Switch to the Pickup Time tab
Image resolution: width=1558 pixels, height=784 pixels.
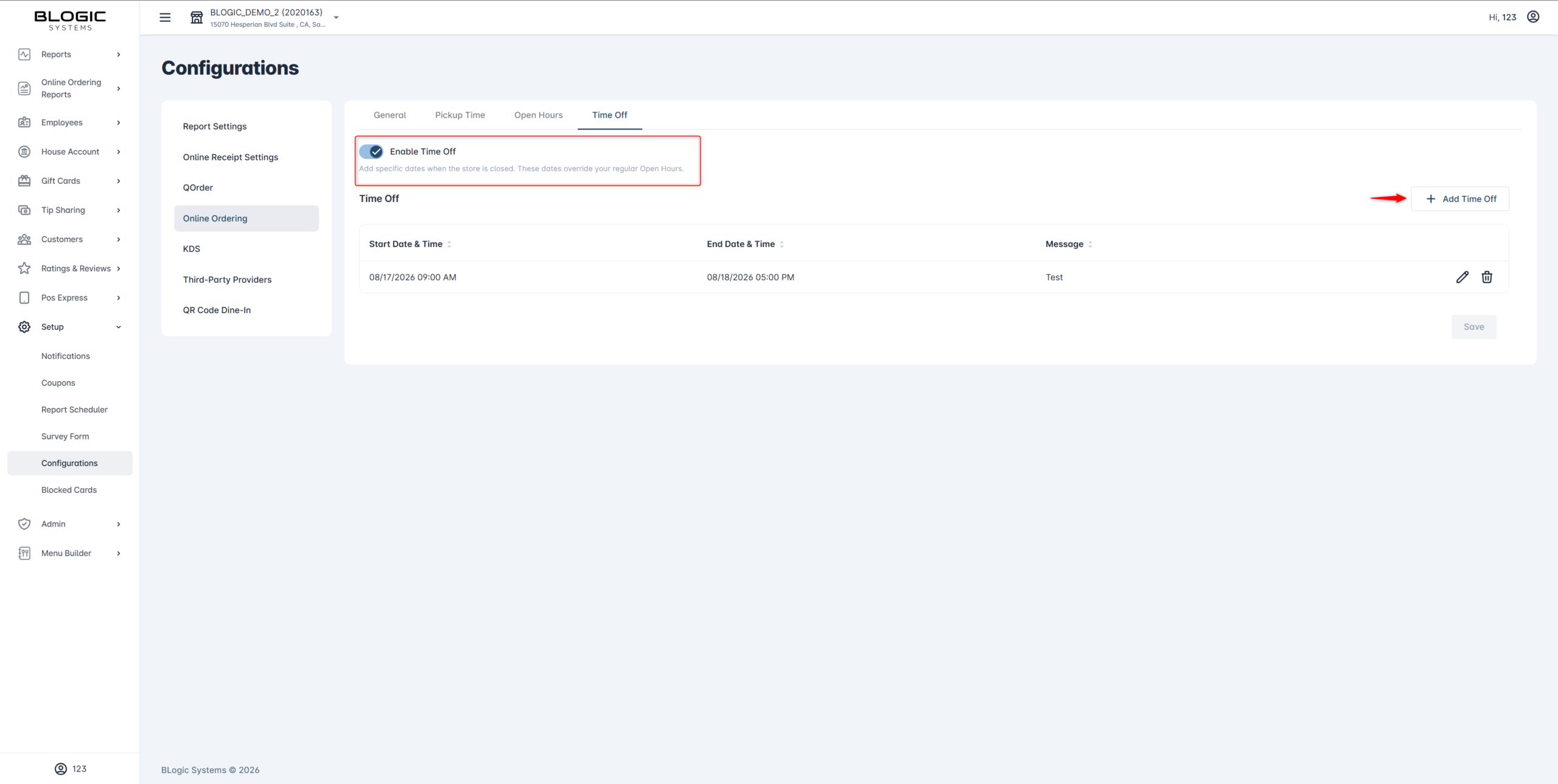pos(460,115)
